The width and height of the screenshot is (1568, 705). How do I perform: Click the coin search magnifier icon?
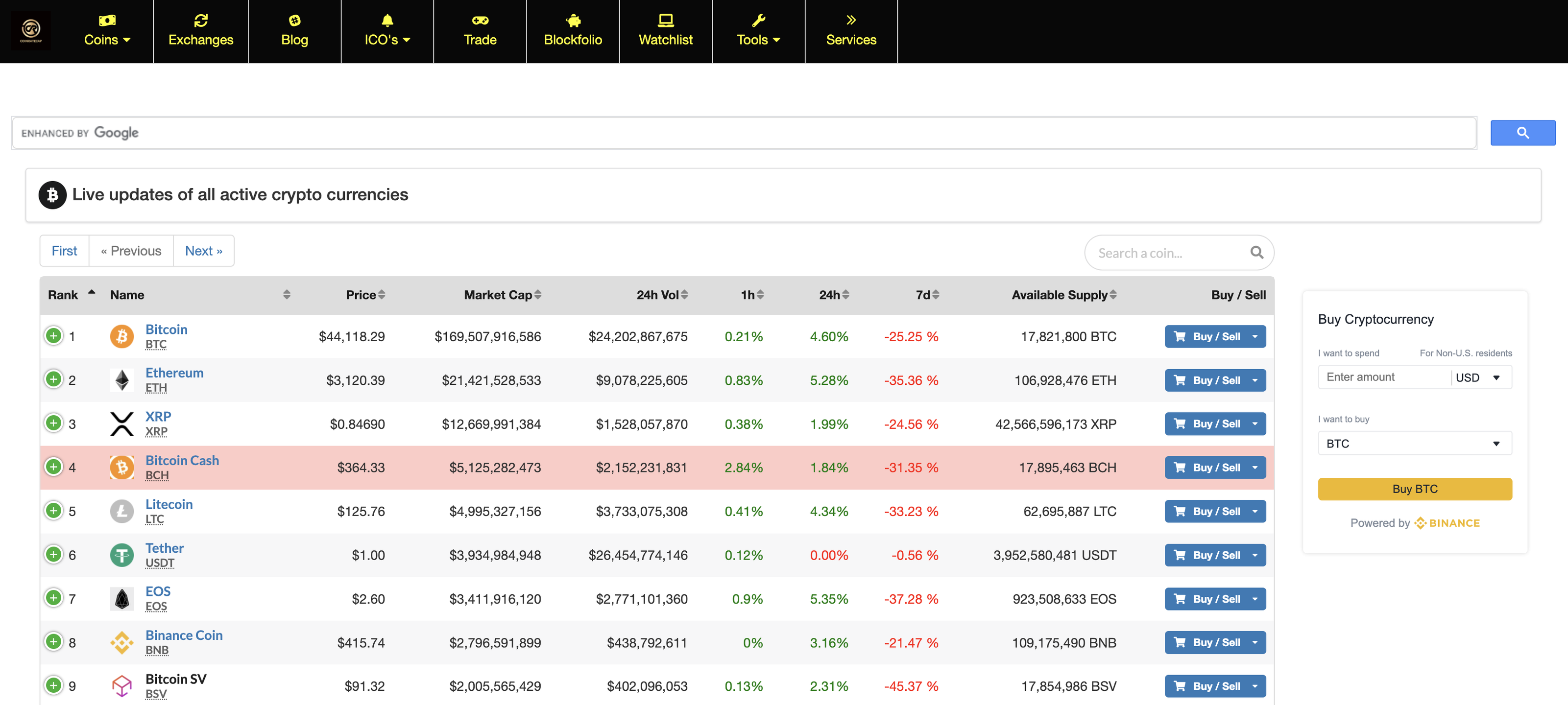pos(1256,253)
